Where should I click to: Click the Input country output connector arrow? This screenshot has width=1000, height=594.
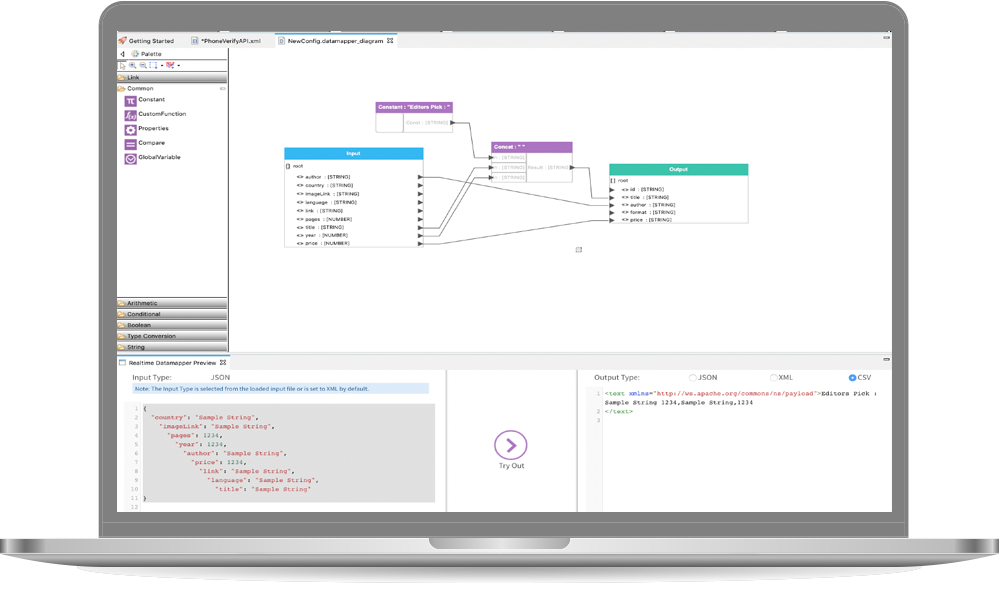tap(420, 186)
